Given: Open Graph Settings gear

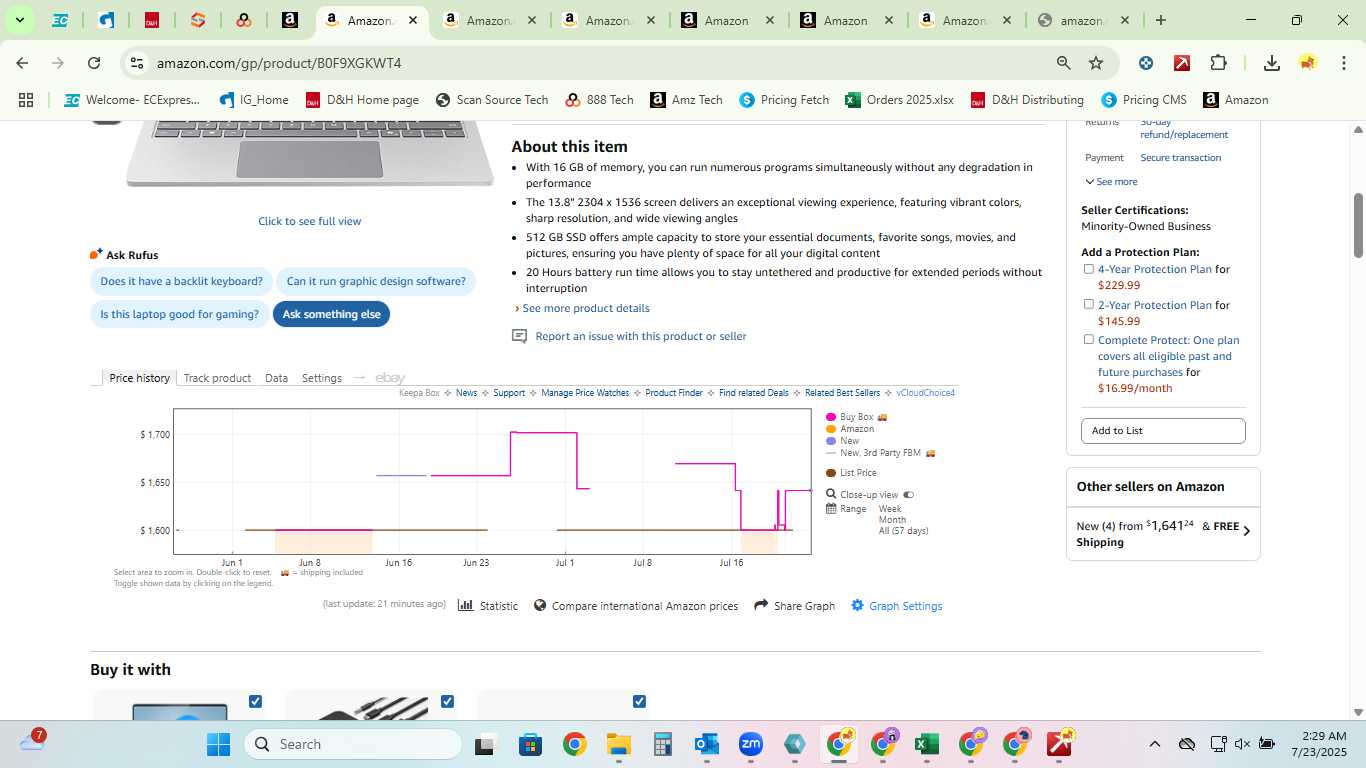Looking at the screenshot, I should point(857,605).
